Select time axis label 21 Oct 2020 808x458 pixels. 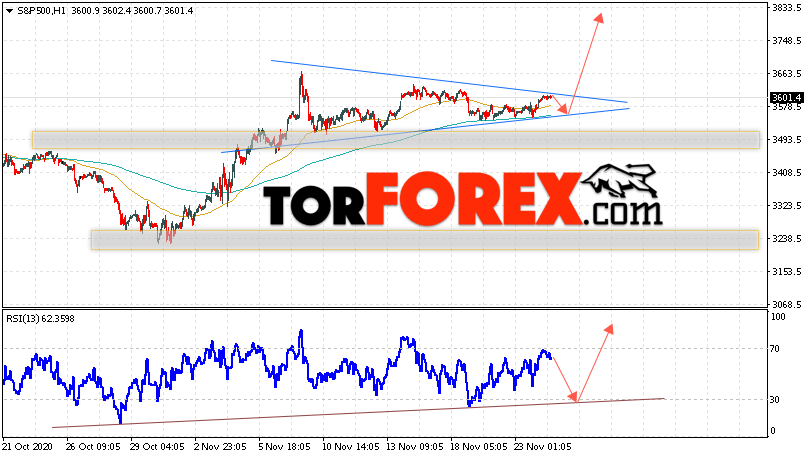pyautogui.click(x=28, y=447)
